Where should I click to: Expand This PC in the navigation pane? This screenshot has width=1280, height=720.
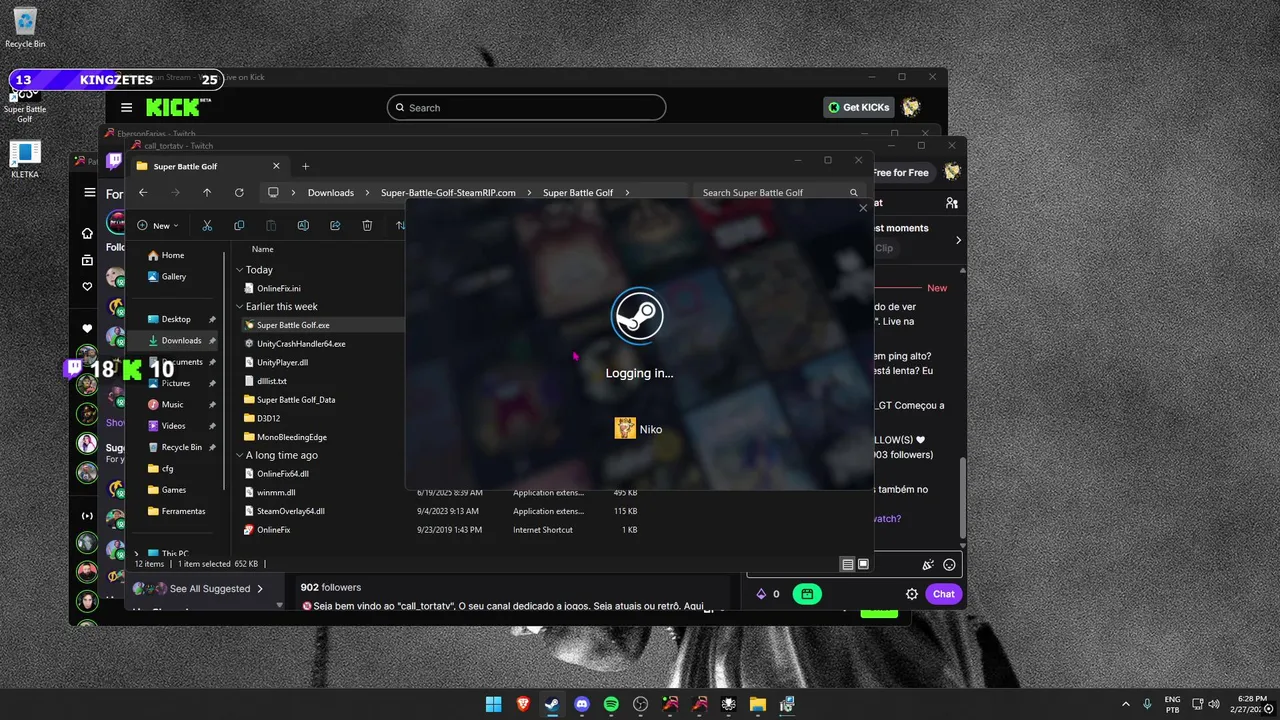(x=137, y=554)
